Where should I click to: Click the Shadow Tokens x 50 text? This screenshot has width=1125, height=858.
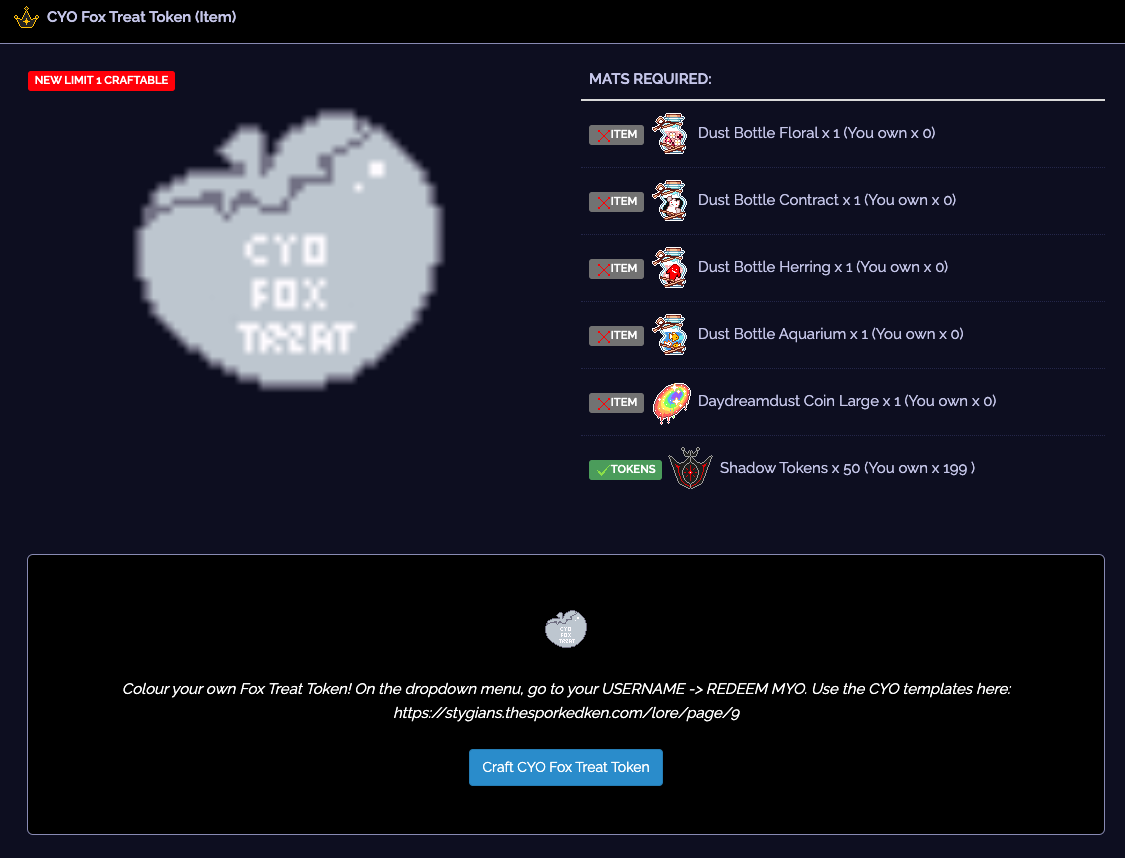pyautogui.click(x=789, y=468)
